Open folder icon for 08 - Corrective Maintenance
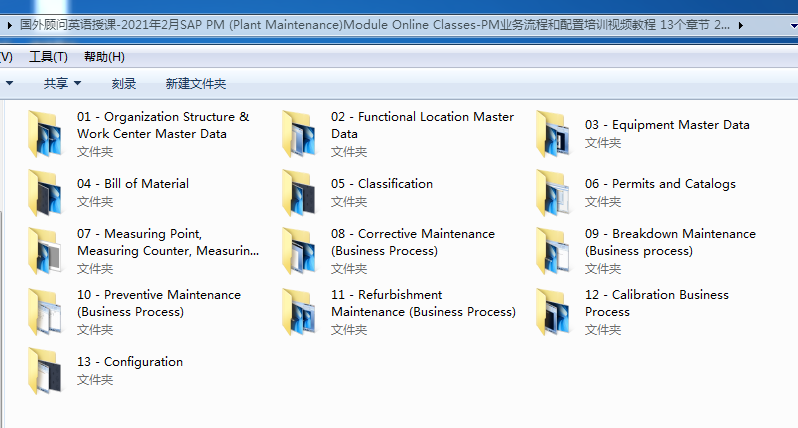The image size is (798, 428). pos(299,251)
